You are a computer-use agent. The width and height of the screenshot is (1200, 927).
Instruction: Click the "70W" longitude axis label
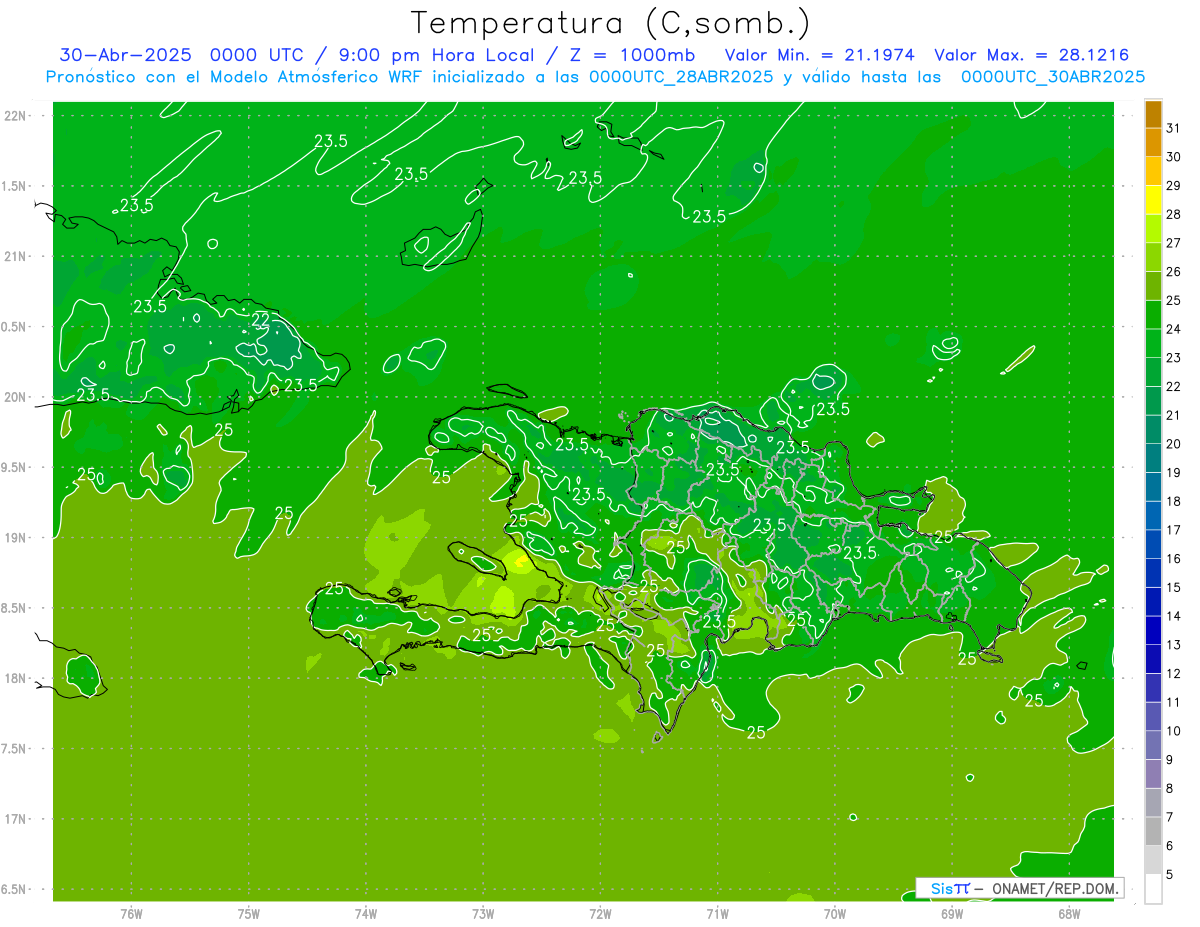coord(835,913)
